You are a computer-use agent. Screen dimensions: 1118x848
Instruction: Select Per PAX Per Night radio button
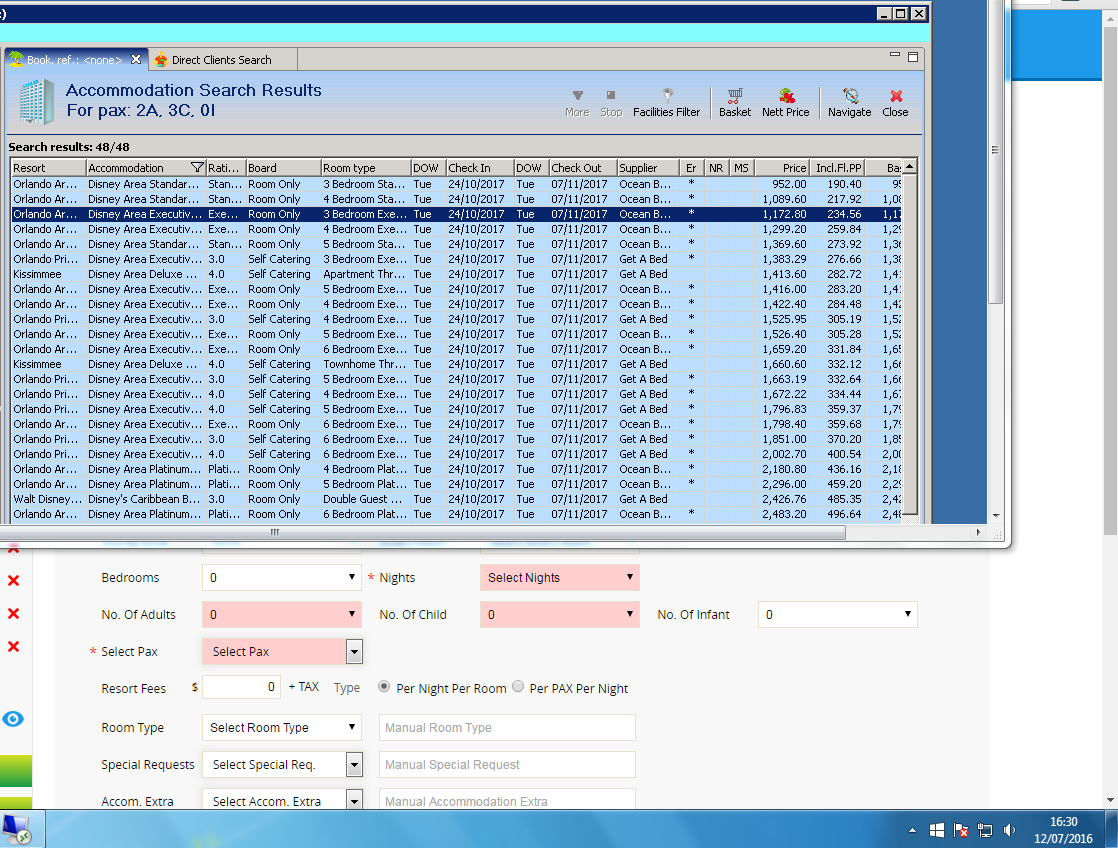click(518, 687)
